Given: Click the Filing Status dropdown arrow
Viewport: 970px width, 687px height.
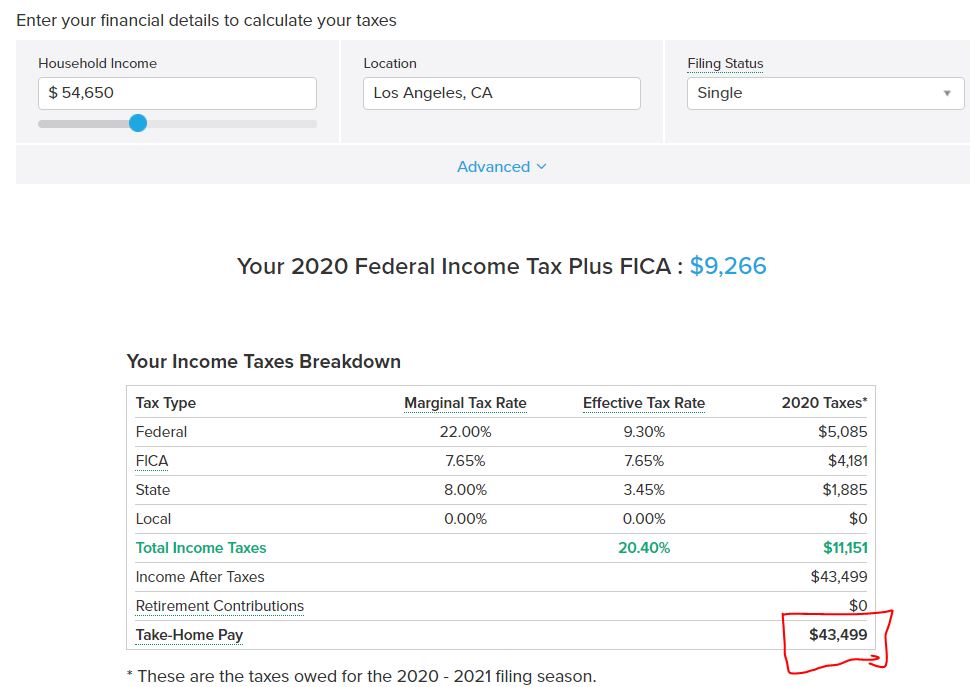Looking at the screenshot, I should coord(946,93).
